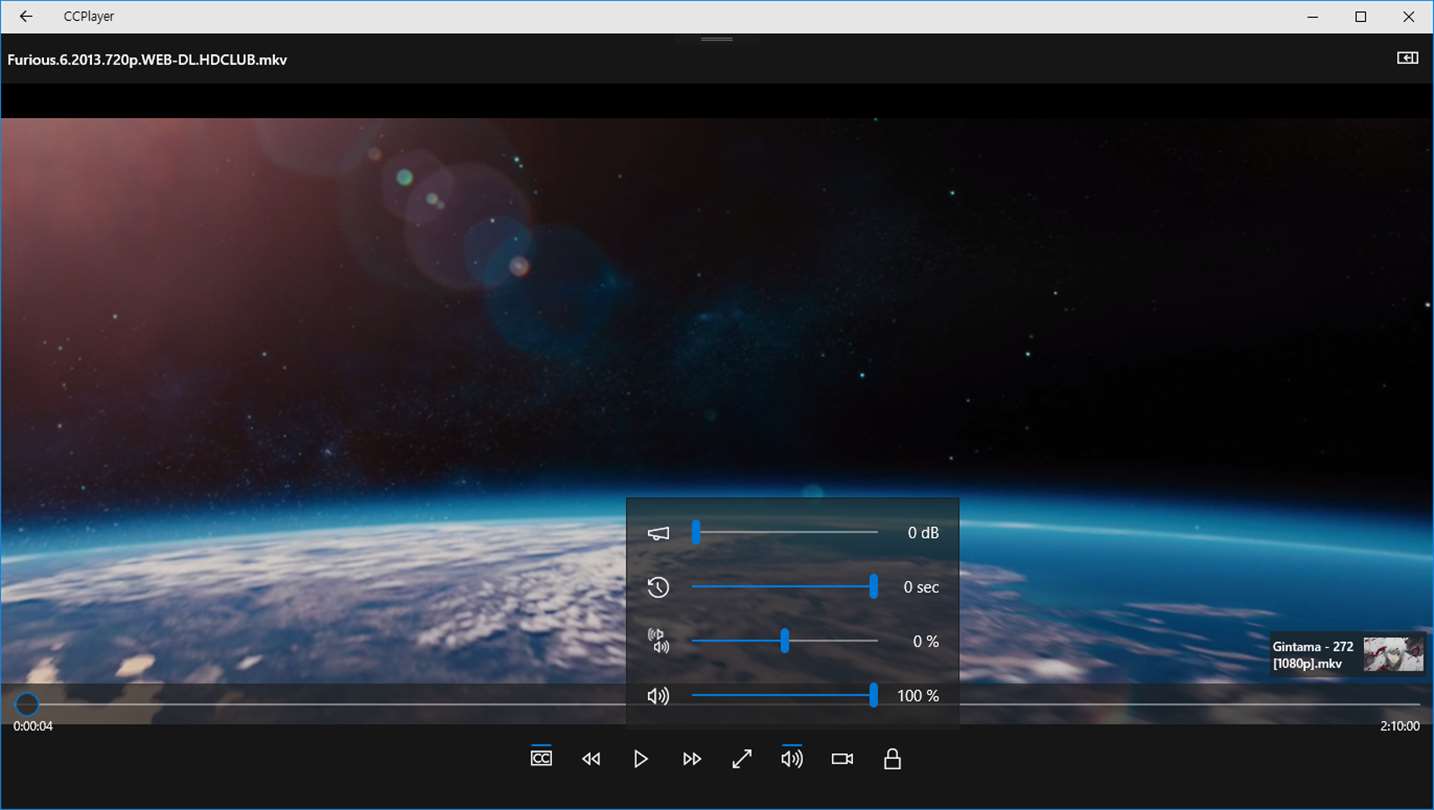Lock the player controls with the padlock
The image size is (1434, 810).
(893, 759)
